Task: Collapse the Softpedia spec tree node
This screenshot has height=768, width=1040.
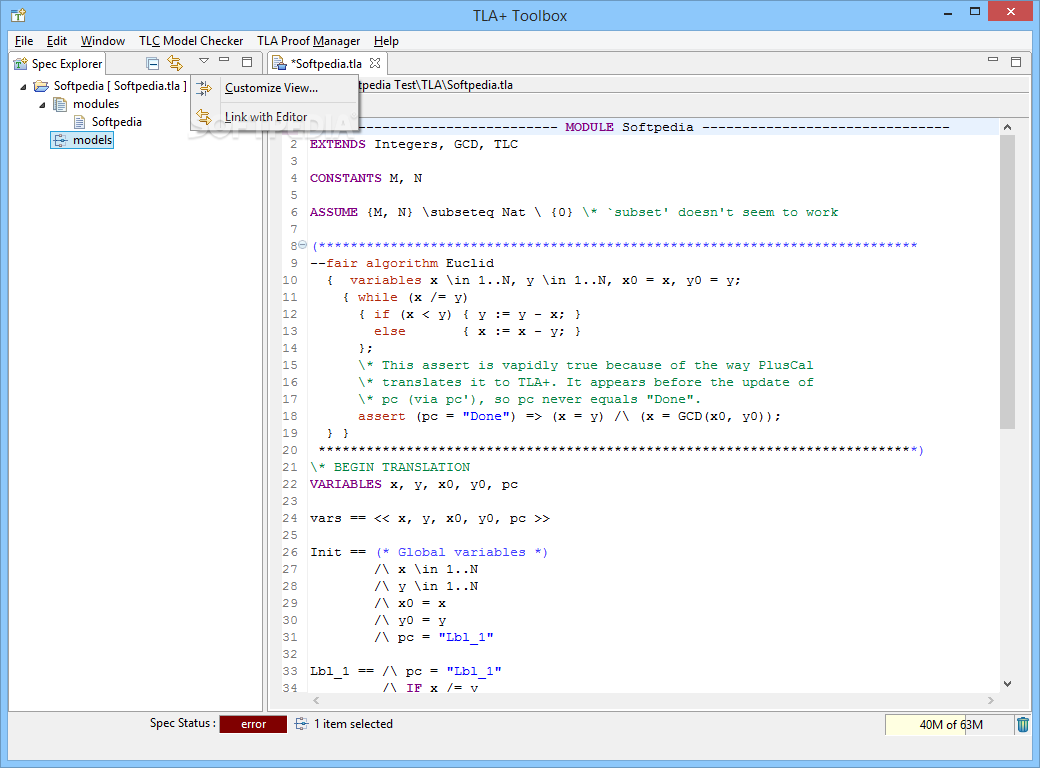Action: tap(23, 86)
